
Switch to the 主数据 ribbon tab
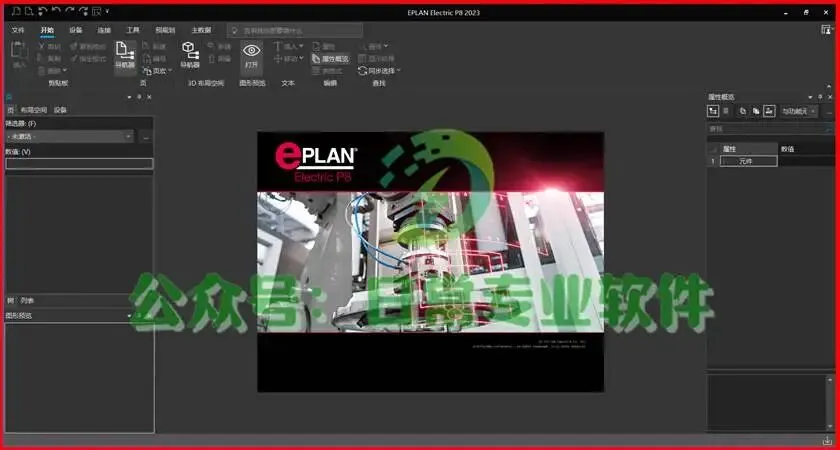[x=201, y=30]
